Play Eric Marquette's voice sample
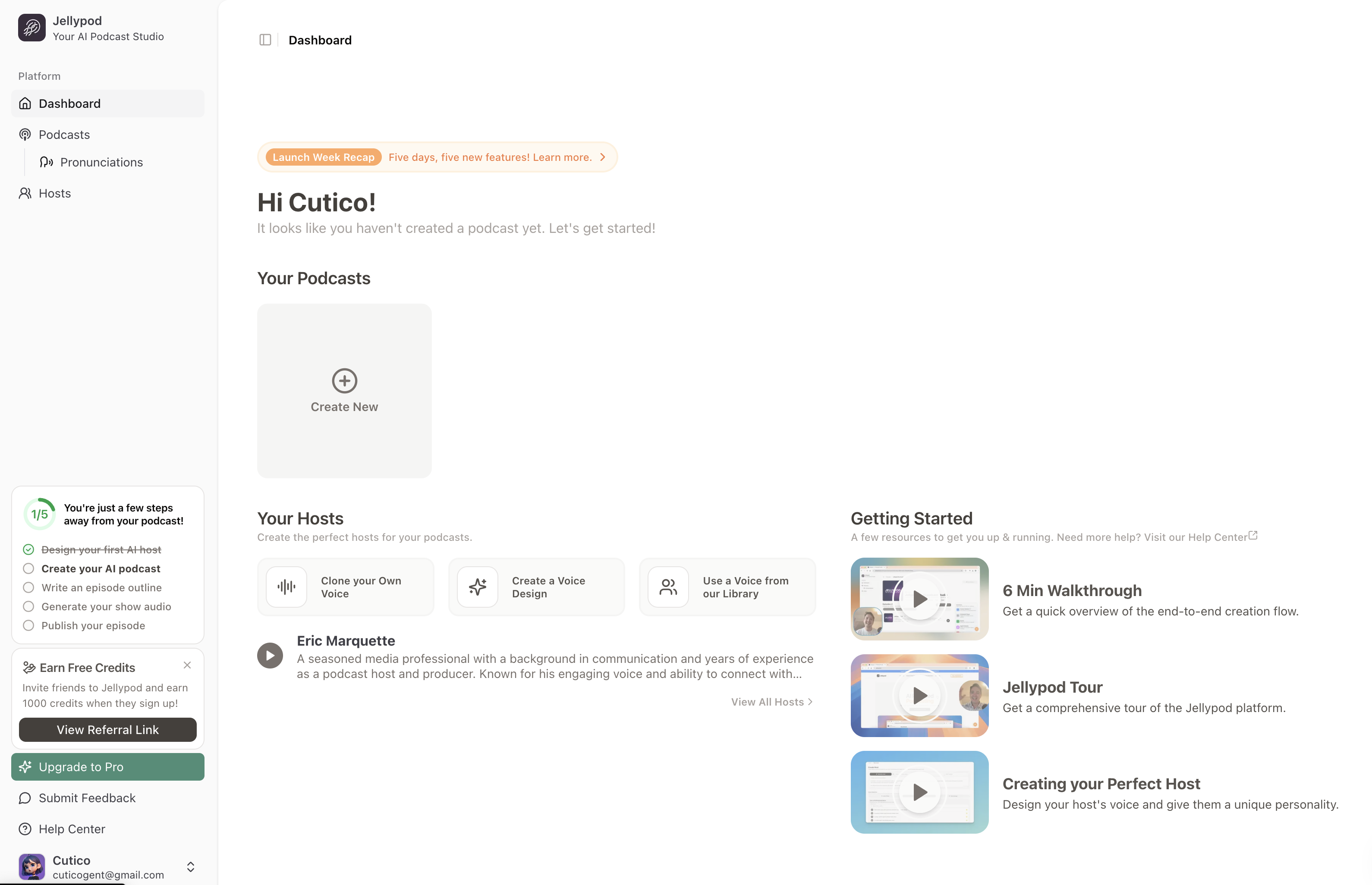The height and width of the screenshot is (885, 1372). point(270,655)
